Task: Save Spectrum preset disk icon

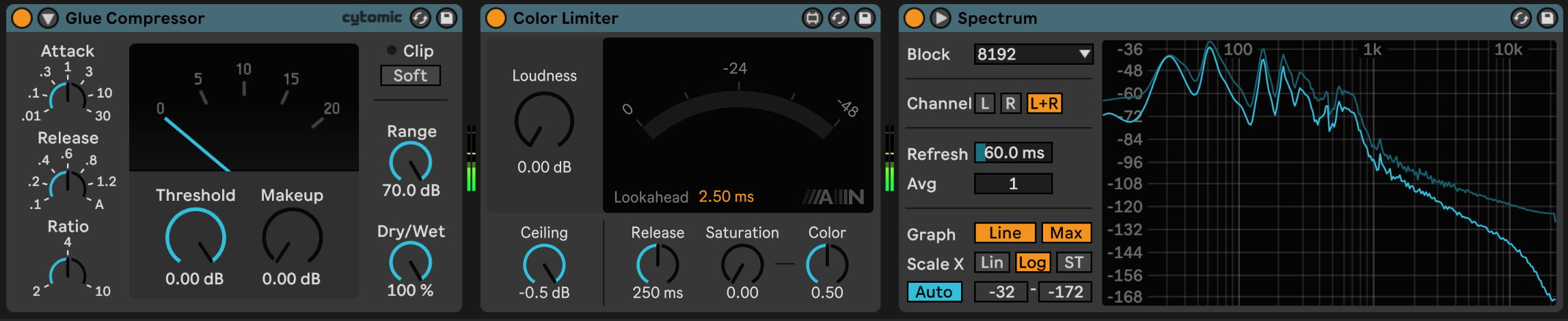Action: tap(1547, 18)
